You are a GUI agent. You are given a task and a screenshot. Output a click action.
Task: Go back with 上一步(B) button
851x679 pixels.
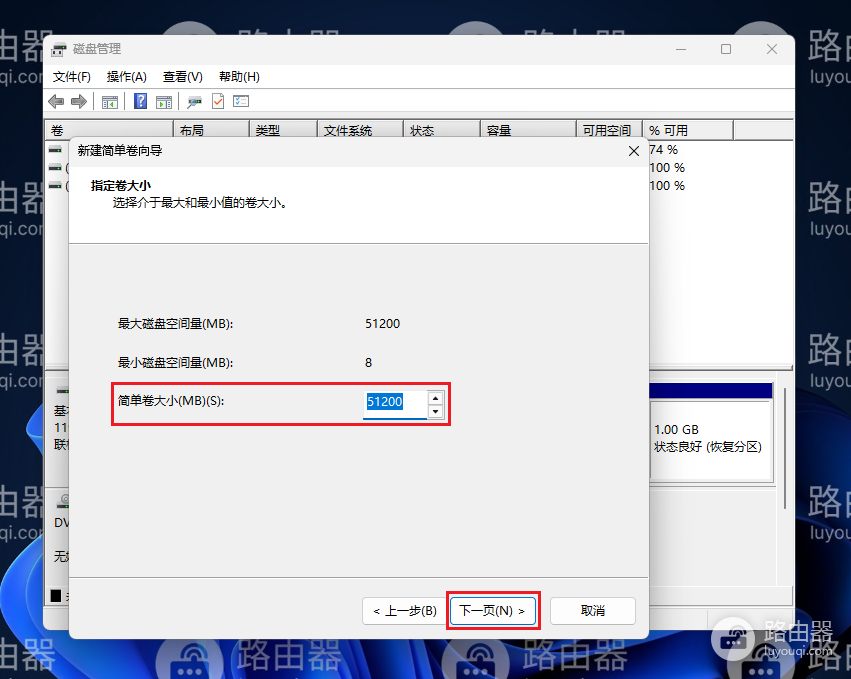tap(405, 611)
